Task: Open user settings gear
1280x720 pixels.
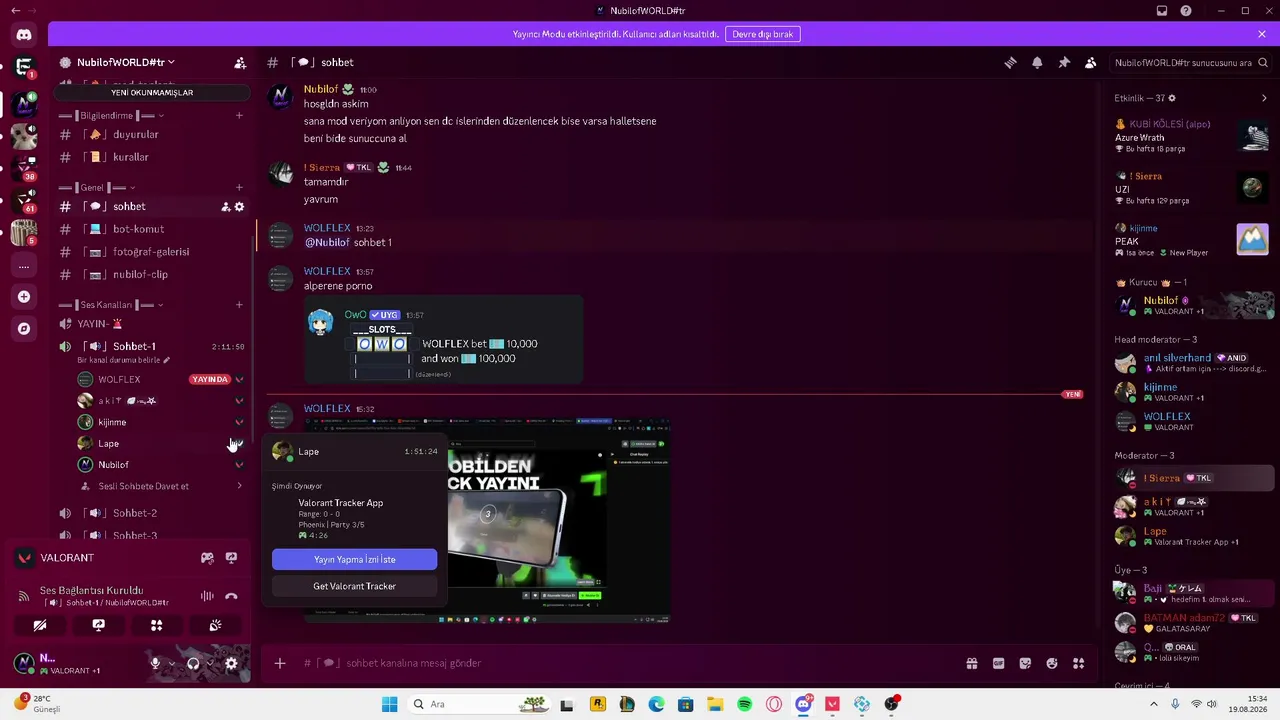Action: pyautogui.click(x=231, y=663)
